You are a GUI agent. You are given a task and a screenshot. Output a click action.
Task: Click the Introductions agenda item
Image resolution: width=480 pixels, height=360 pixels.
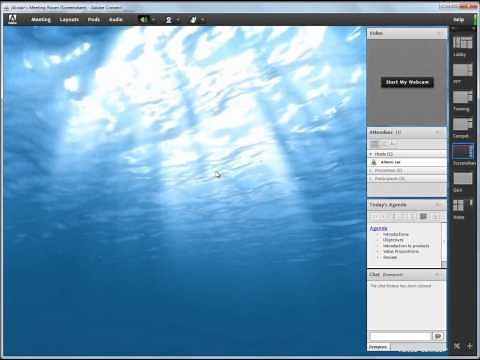click(x=395, y=234)
